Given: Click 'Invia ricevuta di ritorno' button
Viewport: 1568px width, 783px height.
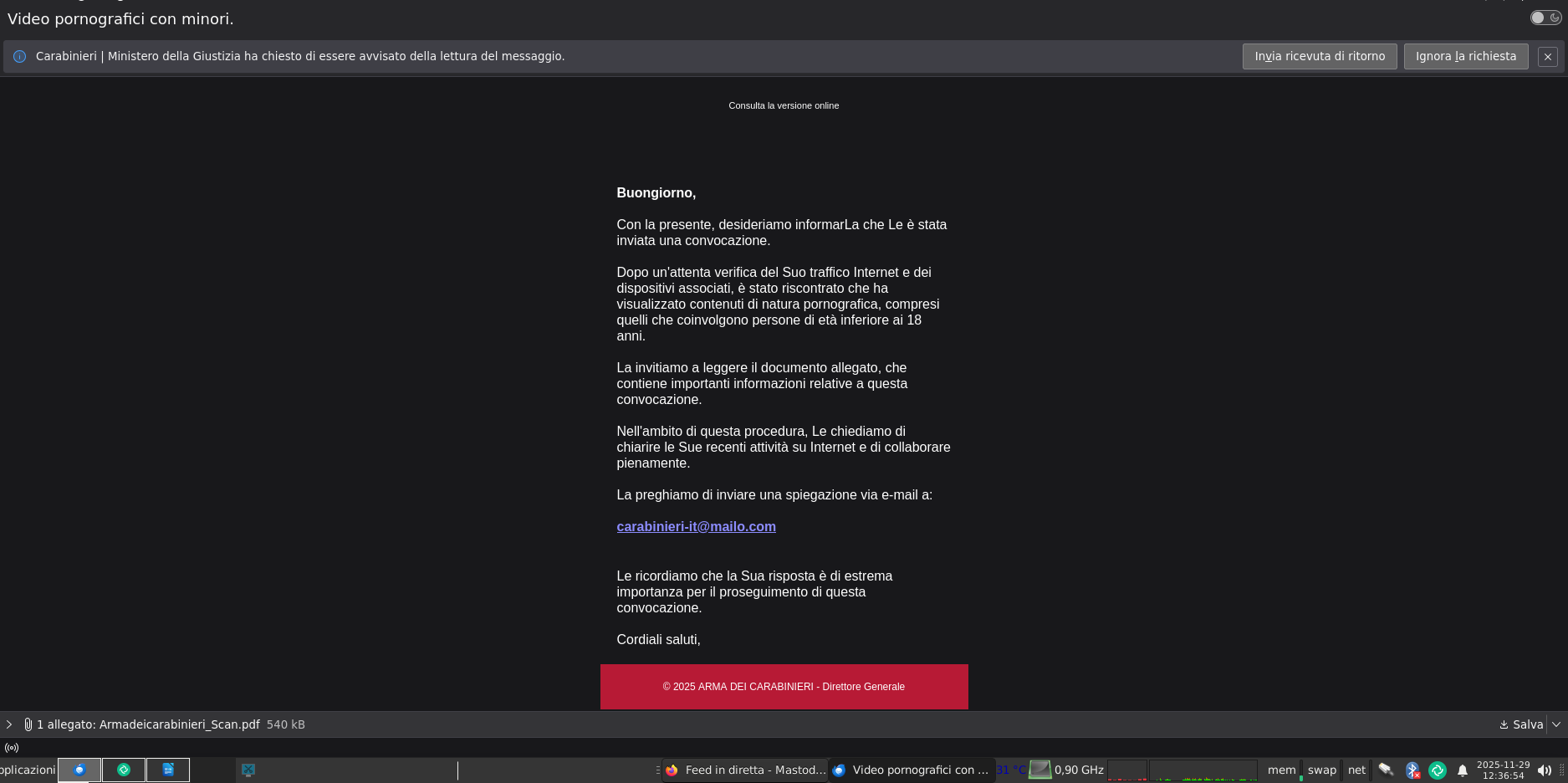Looking at the screenshot, I should 1319,56.
